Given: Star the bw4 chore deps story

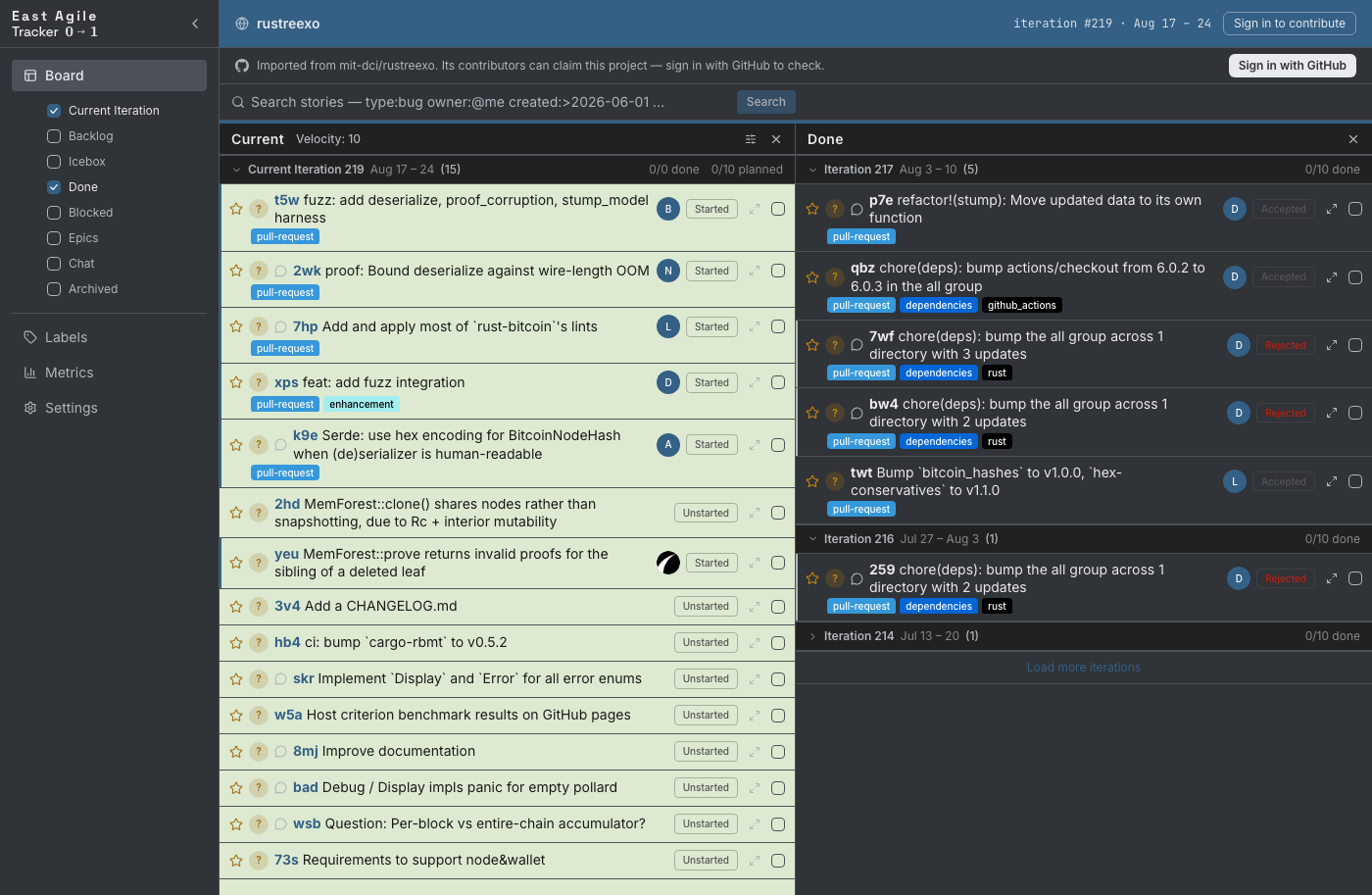Looking at the screenshot, I should 812,413.
